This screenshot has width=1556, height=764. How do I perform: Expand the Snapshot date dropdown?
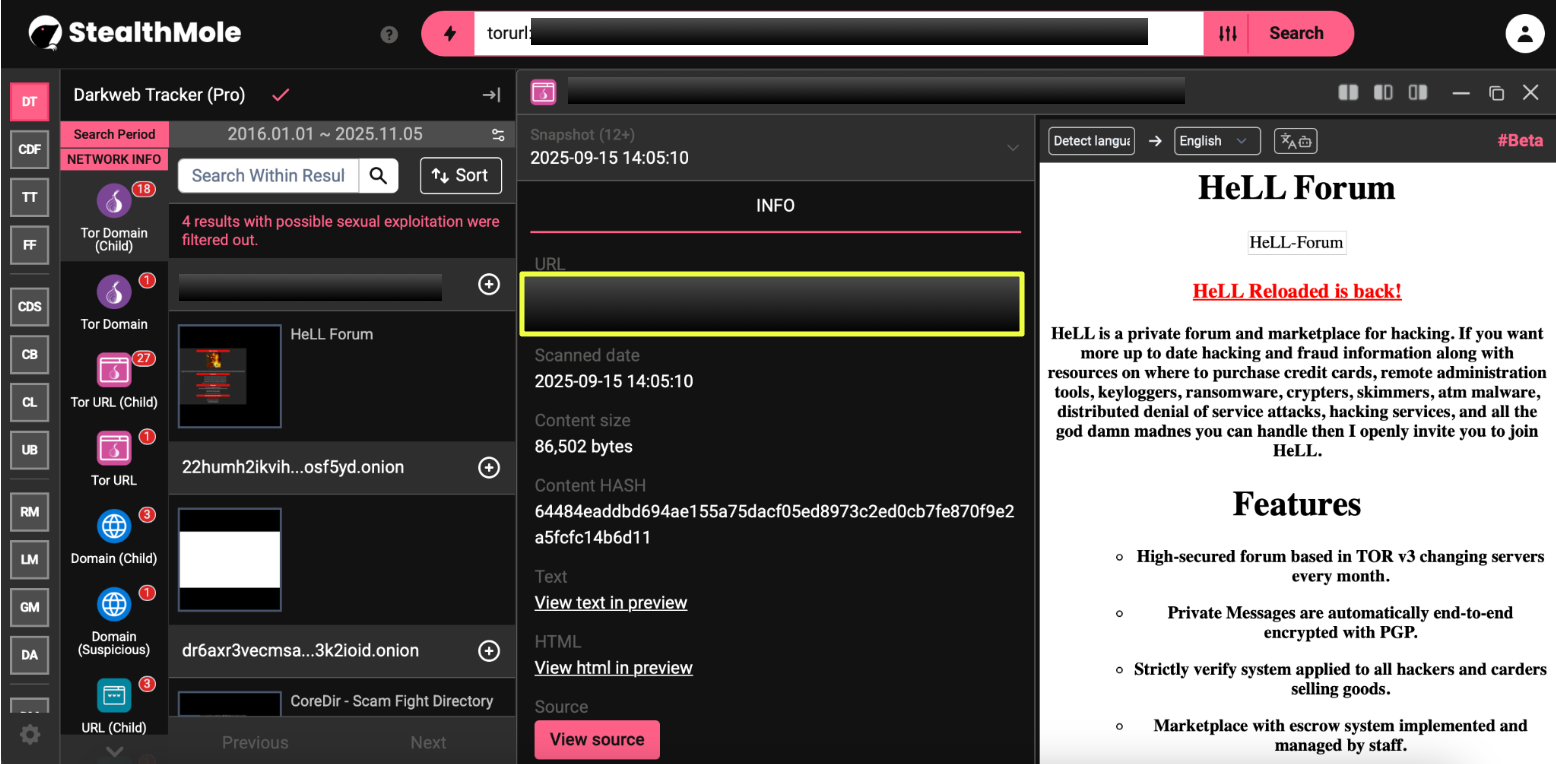click(1013, 148)
